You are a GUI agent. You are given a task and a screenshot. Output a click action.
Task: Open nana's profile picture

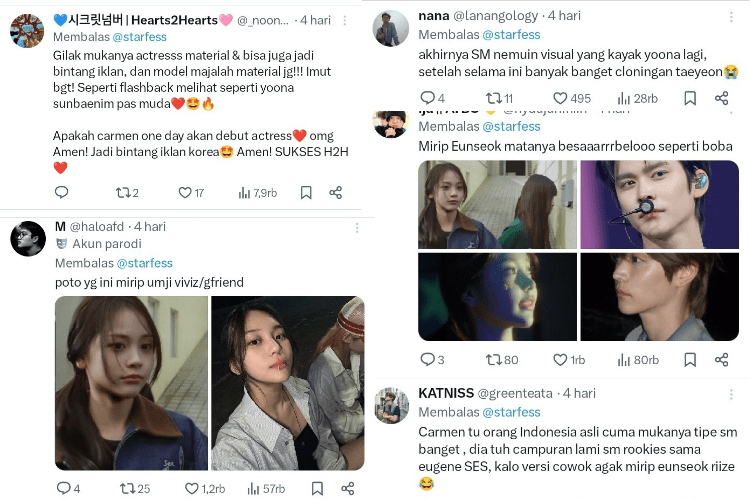391,28
